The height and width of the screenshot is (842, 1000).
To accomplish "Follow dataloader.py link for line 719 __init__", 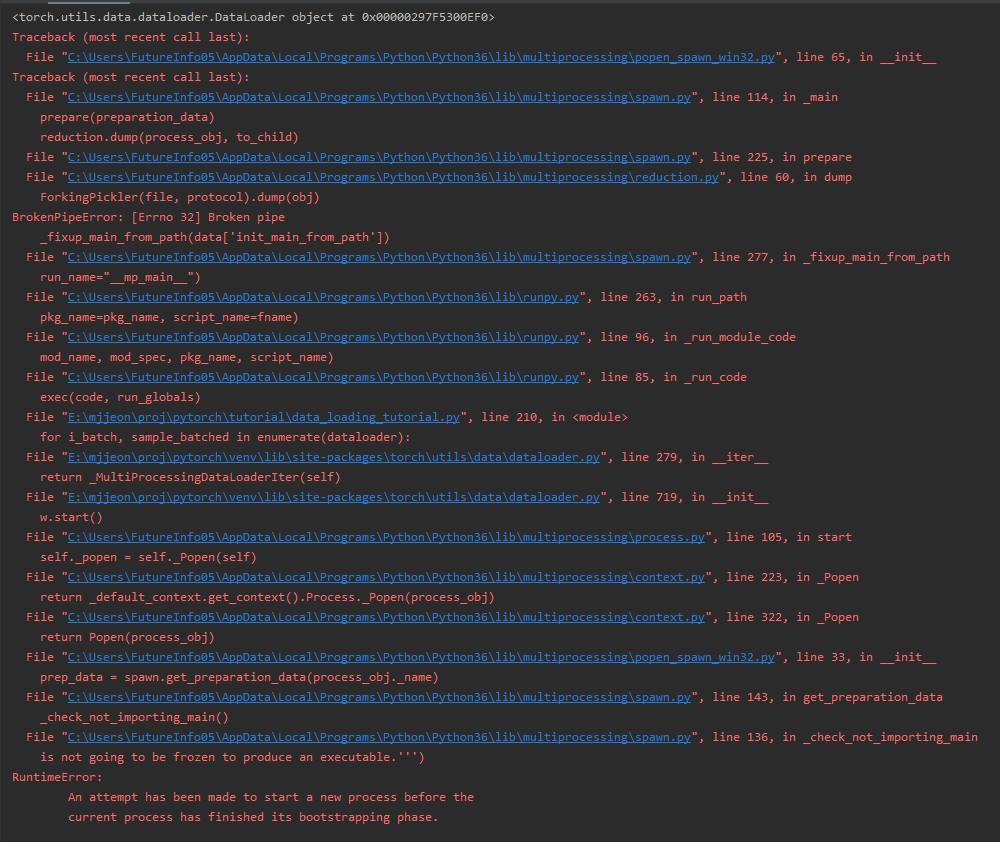I will coord(334,497).
